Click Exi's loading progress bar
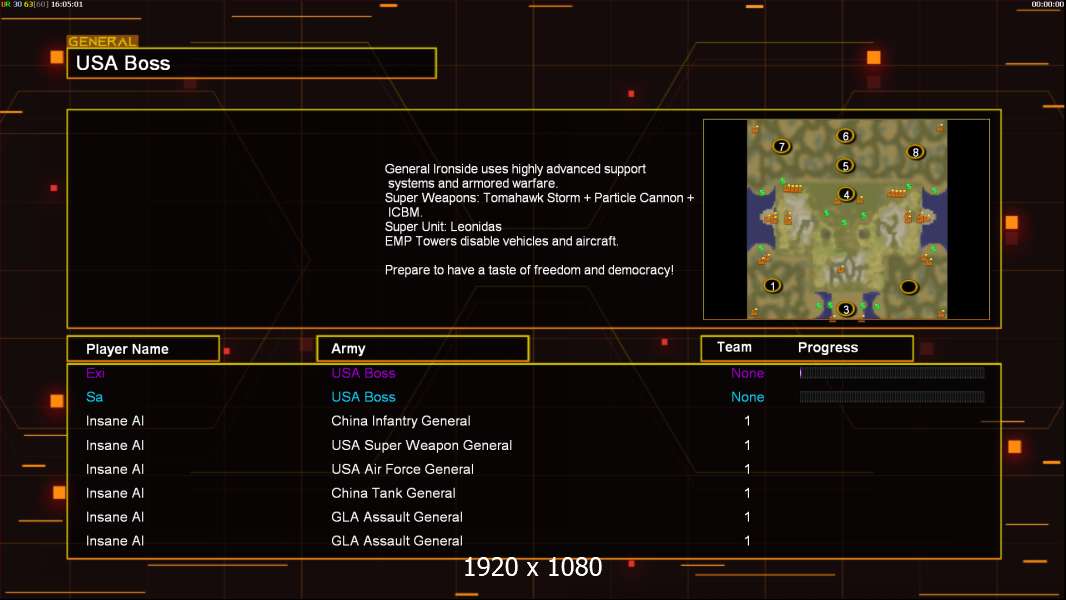The height and width of the screenshot is (600, 1066). pyautogui.click(x=892, y=372)
